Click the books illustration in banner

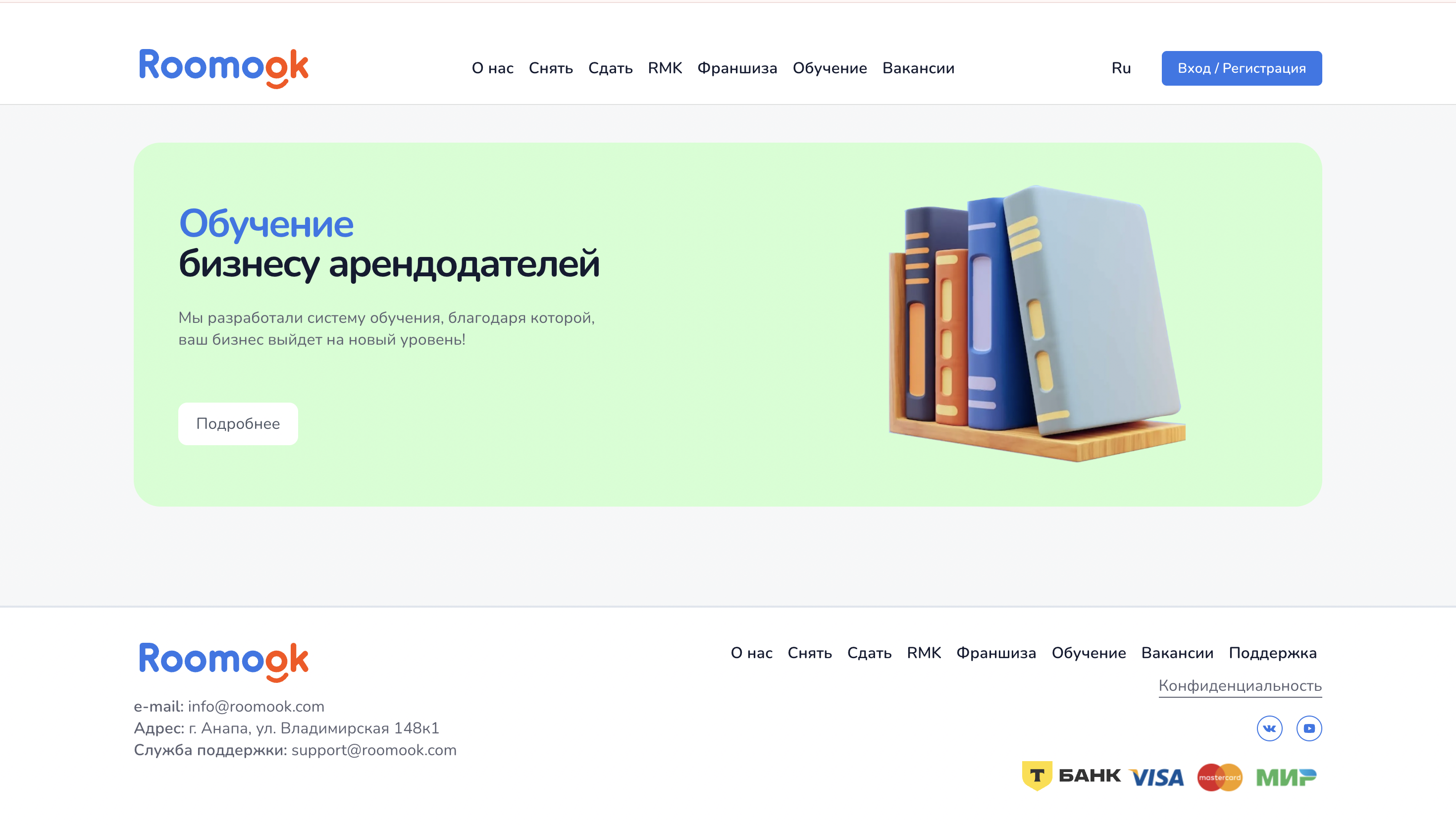click(x=1037, y=324)
